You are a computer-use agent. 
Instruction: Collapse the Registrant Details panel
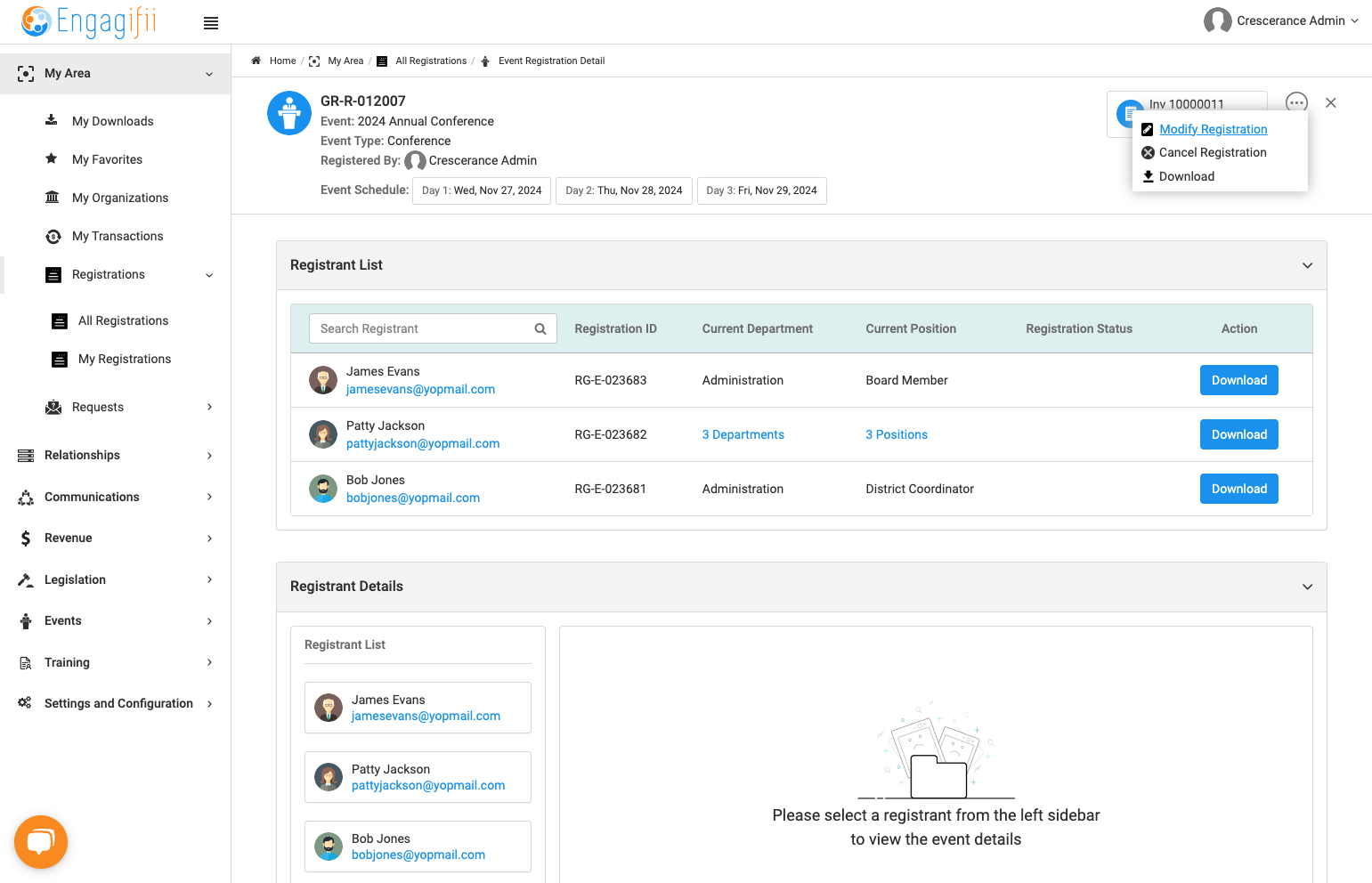click(1307, 587)
